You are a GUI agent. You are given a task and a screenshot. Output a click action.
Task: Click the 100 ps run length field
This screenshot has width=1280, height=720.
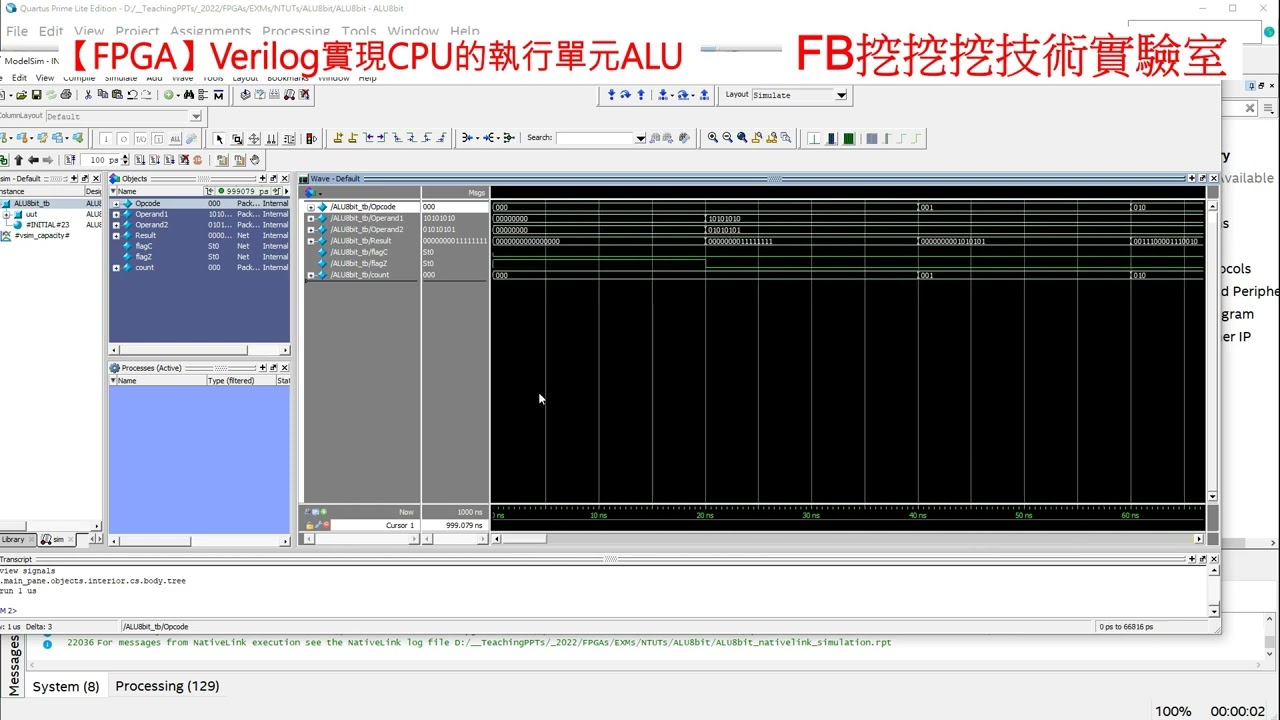click(99, 160)
